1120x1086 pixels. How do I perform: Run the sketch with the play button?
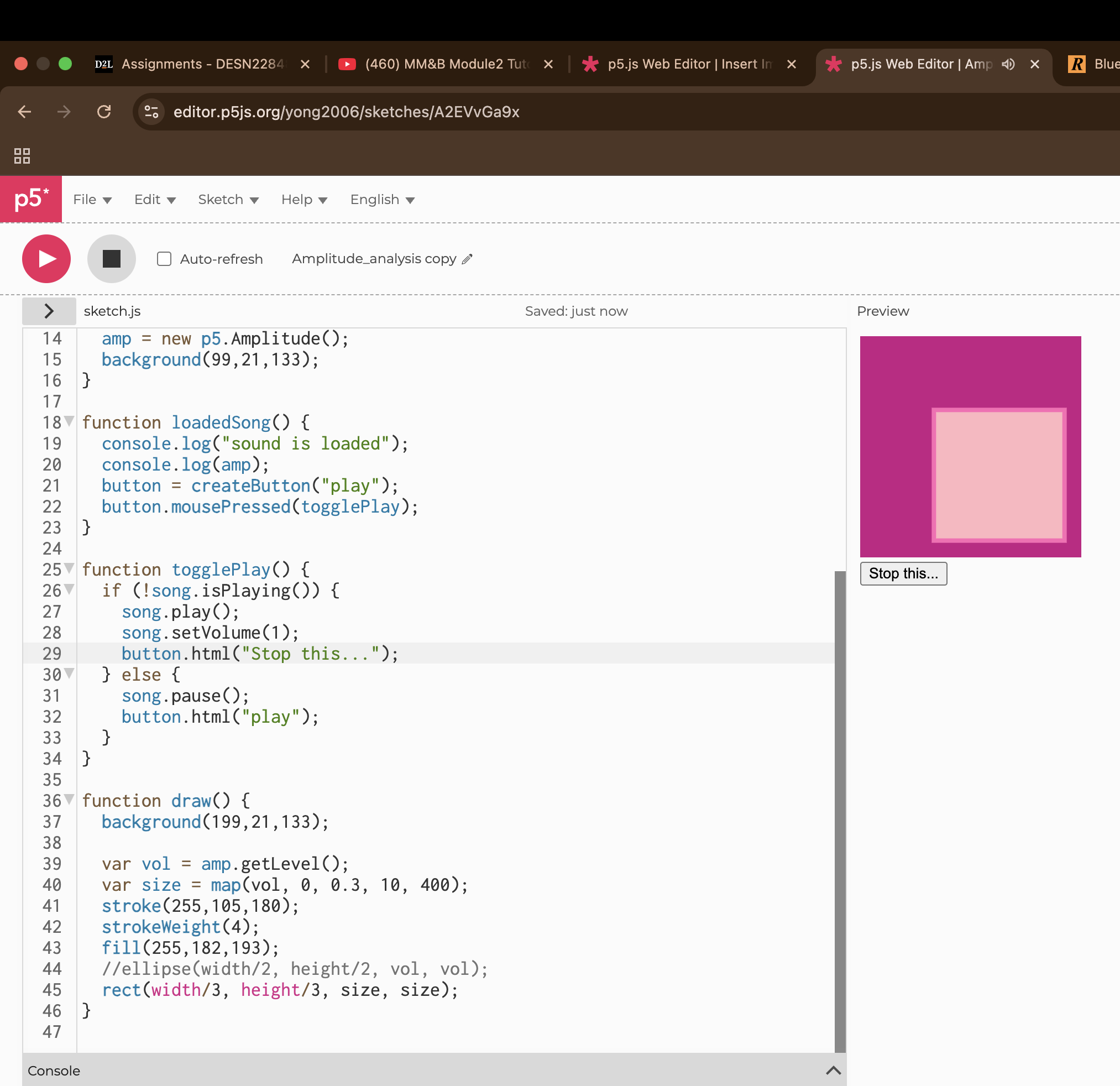[46, 259]
